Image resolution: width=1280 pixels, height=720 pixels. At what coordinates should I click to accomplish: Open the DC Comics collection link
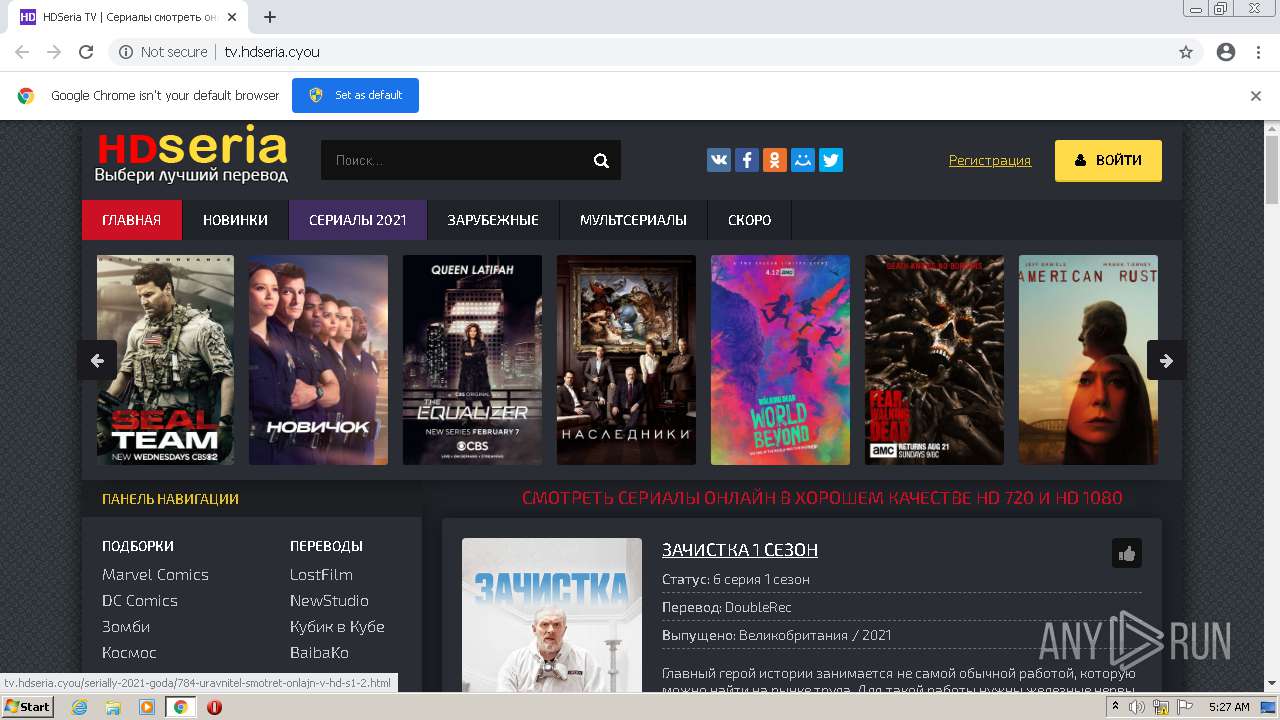point(140,601)
